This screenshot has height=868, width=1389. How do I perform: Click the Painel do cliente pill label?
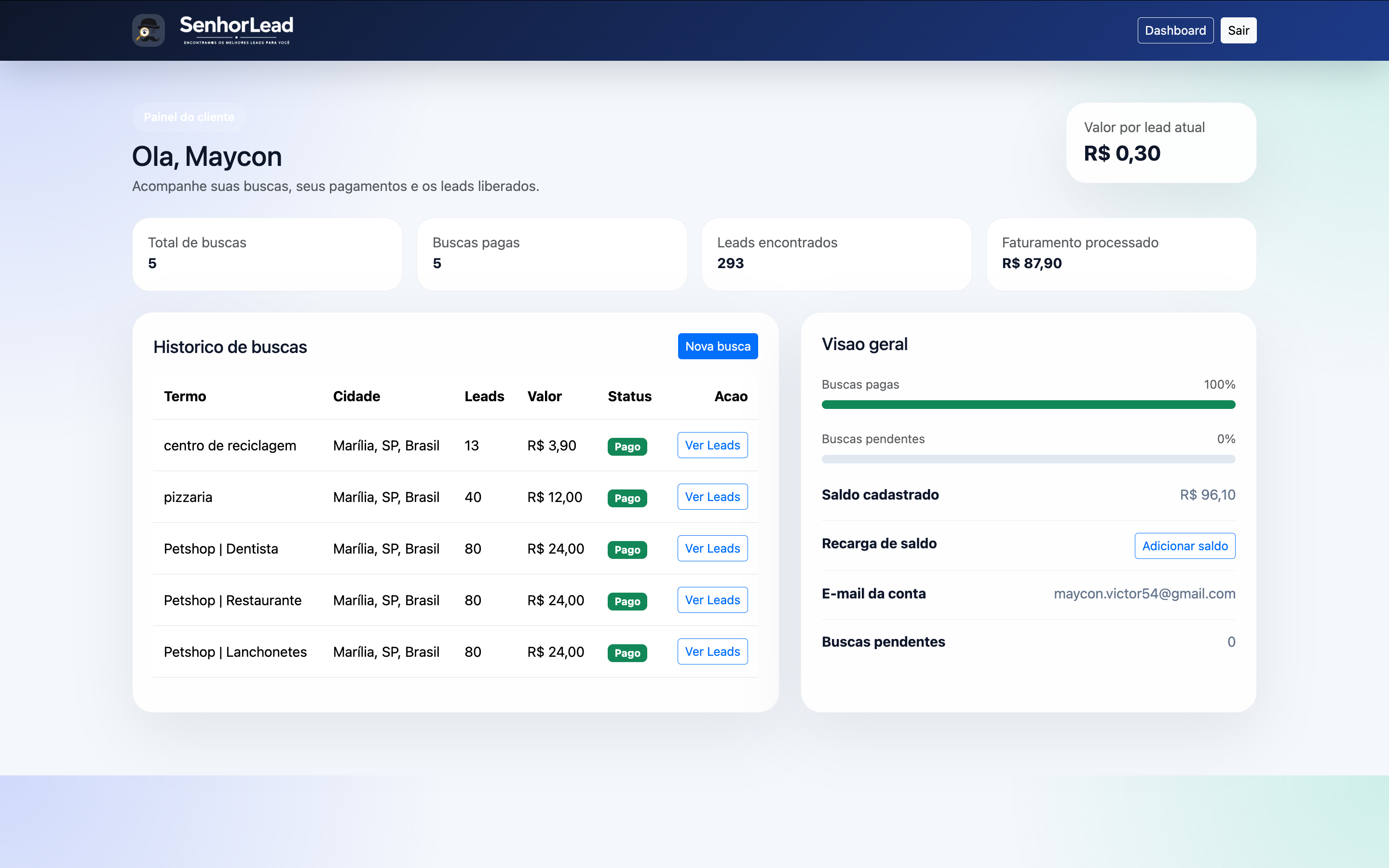(x=189, y=117)
